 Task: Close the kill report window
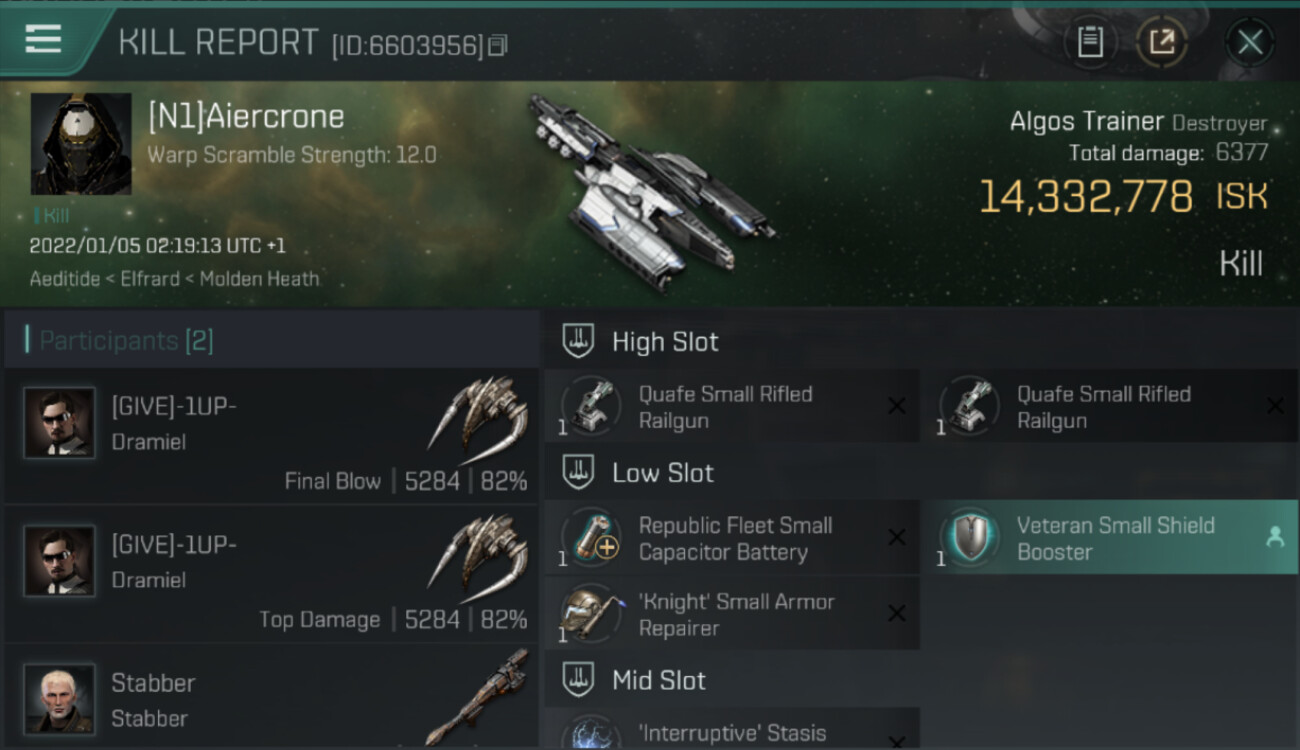pyautogui.click(x=1250, y=42)
